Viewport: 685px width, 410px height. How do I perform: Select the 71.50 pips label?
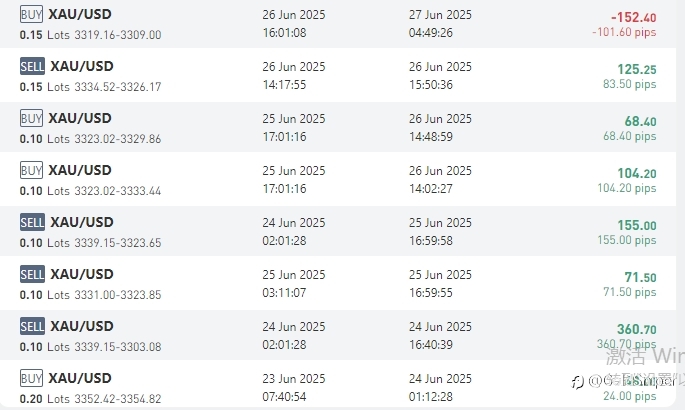pyautogui.click(x=630, y=292)
